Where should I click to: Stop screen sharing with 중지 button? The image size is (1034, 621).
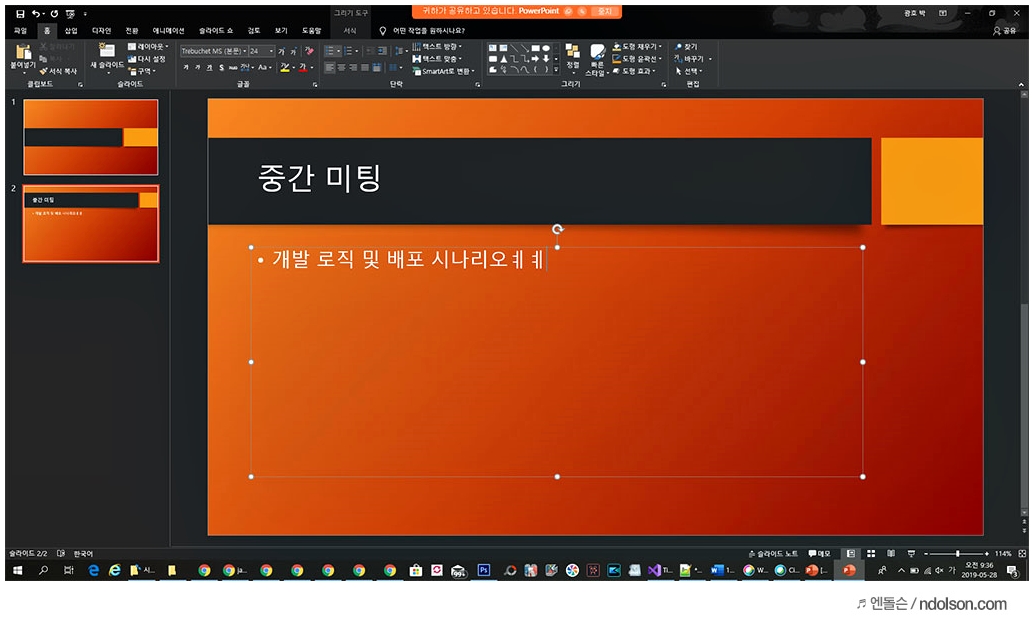(x=605, y=11)
